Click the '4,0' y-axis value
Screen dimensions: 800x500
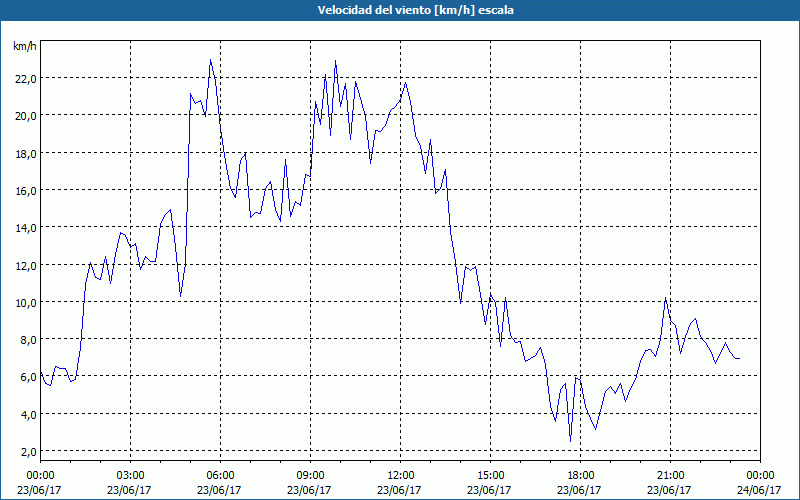point(28,414)
